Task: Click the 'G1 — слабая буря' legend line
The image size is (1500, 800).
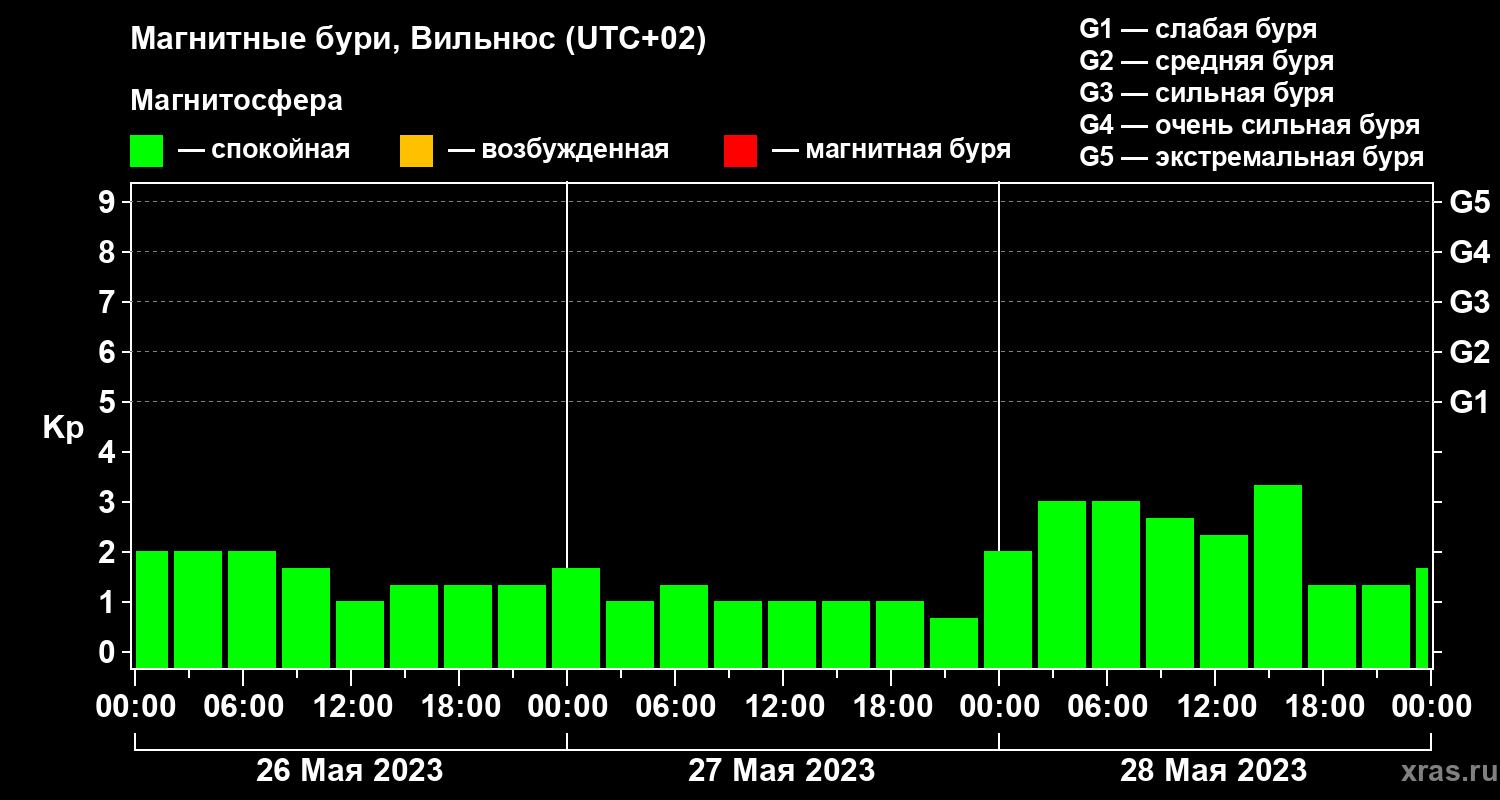Action: point(1198,28)
